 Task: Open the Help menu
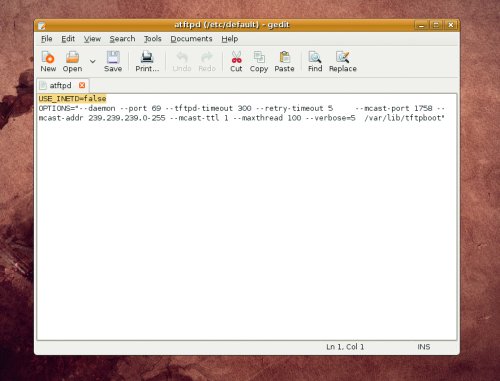(x=230, y=39)
